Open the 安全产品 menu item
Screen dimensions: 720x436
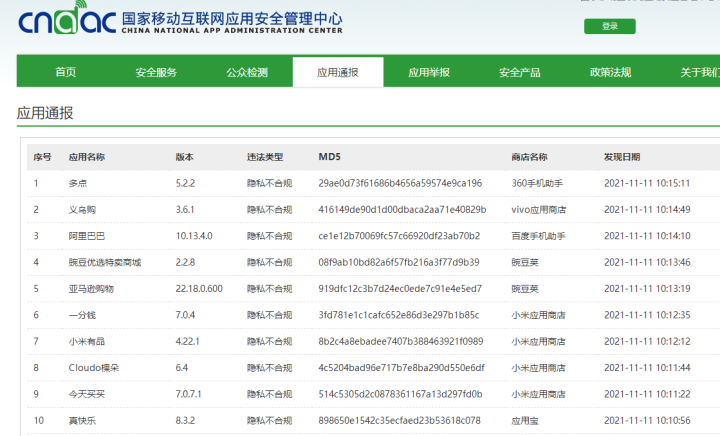[520, 72]
